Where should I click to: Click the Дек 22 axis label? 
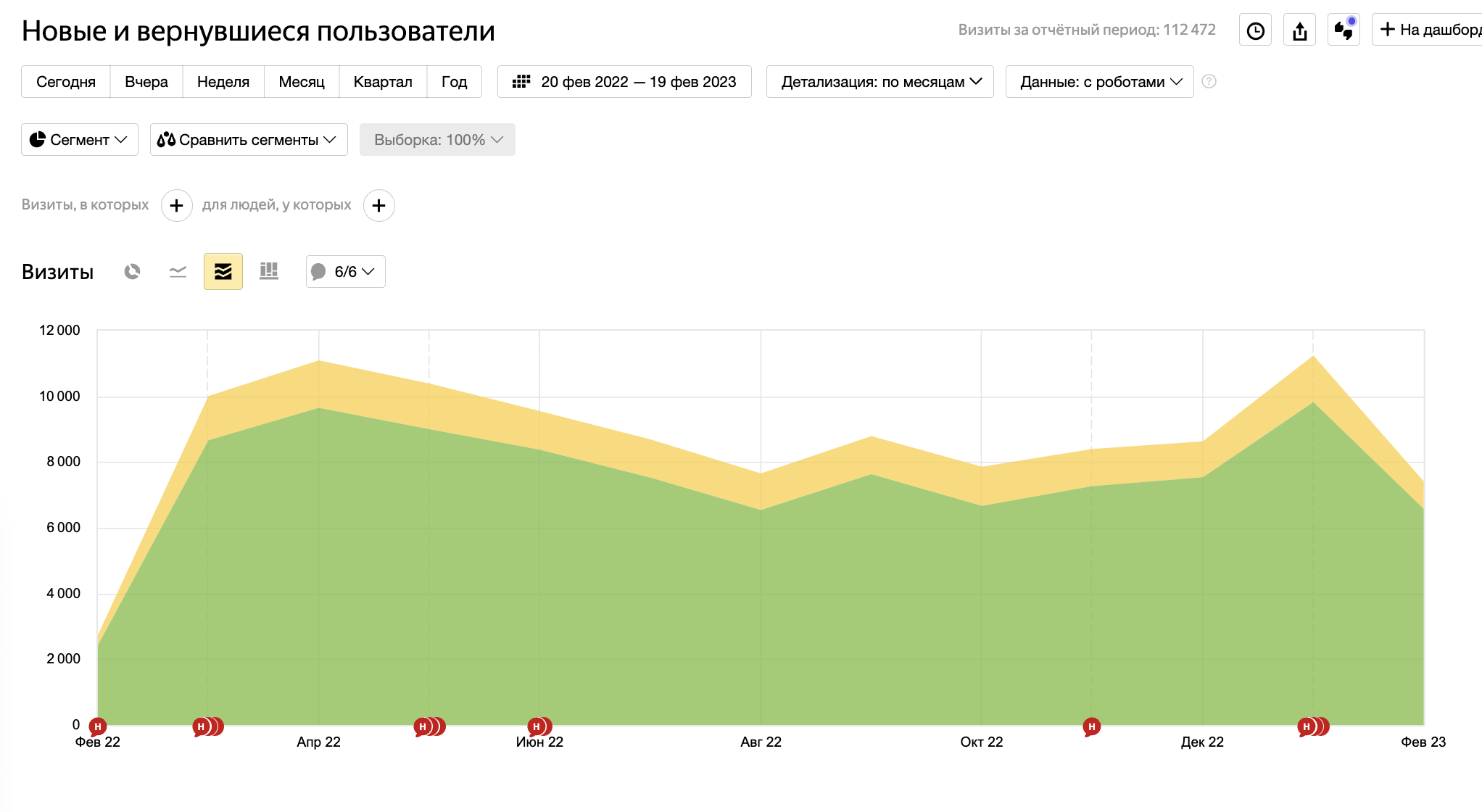(x=1202, y=742)
